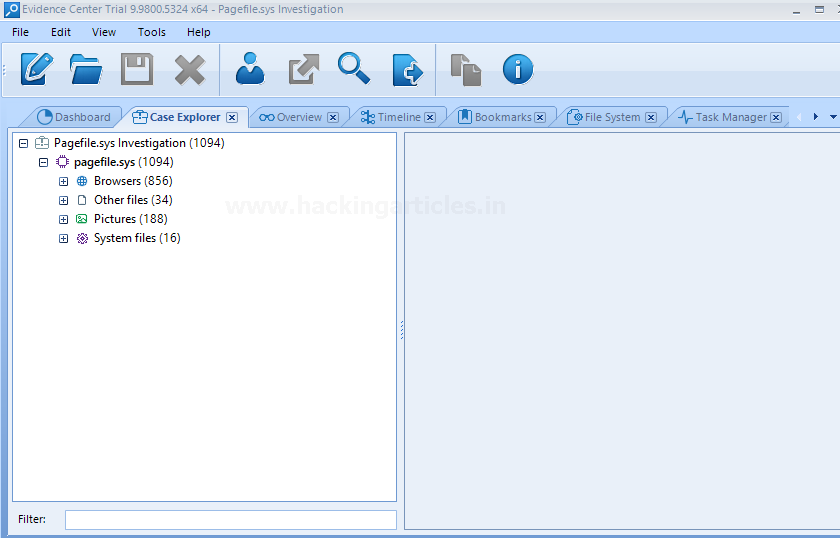Click the blue info icon

point(517,69)
